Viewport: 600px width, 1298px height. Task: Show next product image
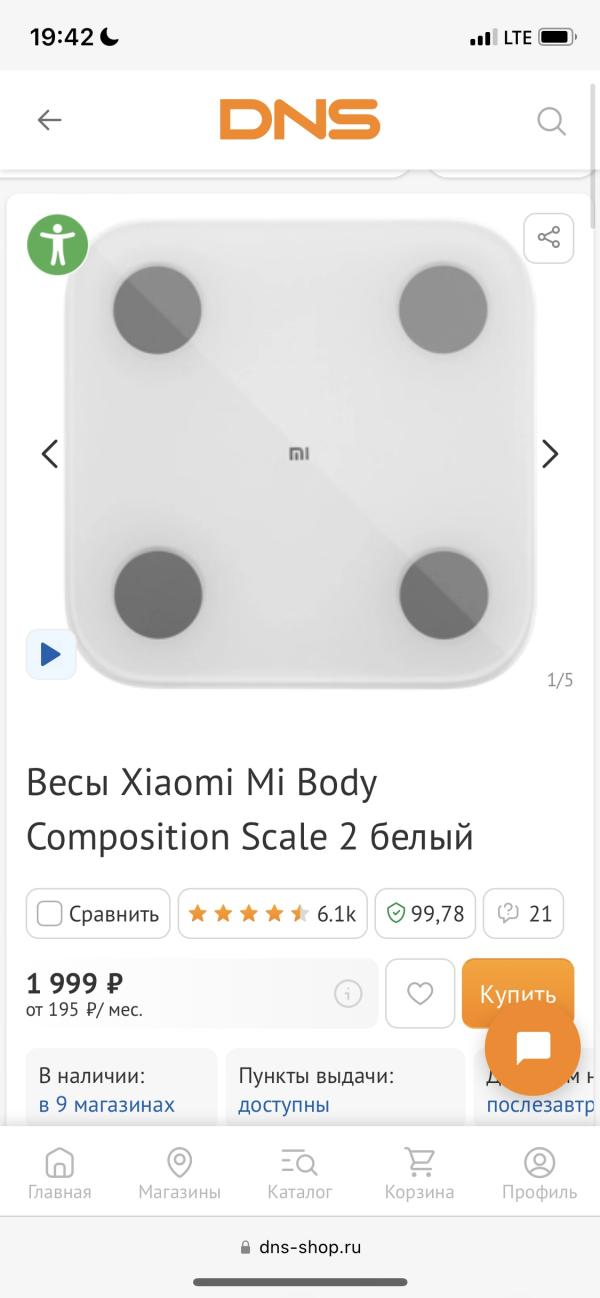(550, 454)
